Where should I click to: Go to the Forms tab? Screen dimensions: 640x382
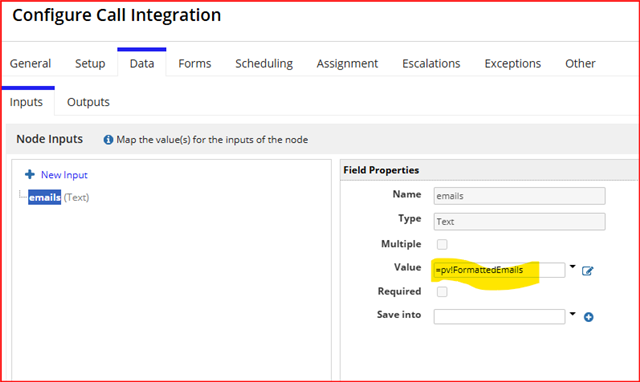195,64
